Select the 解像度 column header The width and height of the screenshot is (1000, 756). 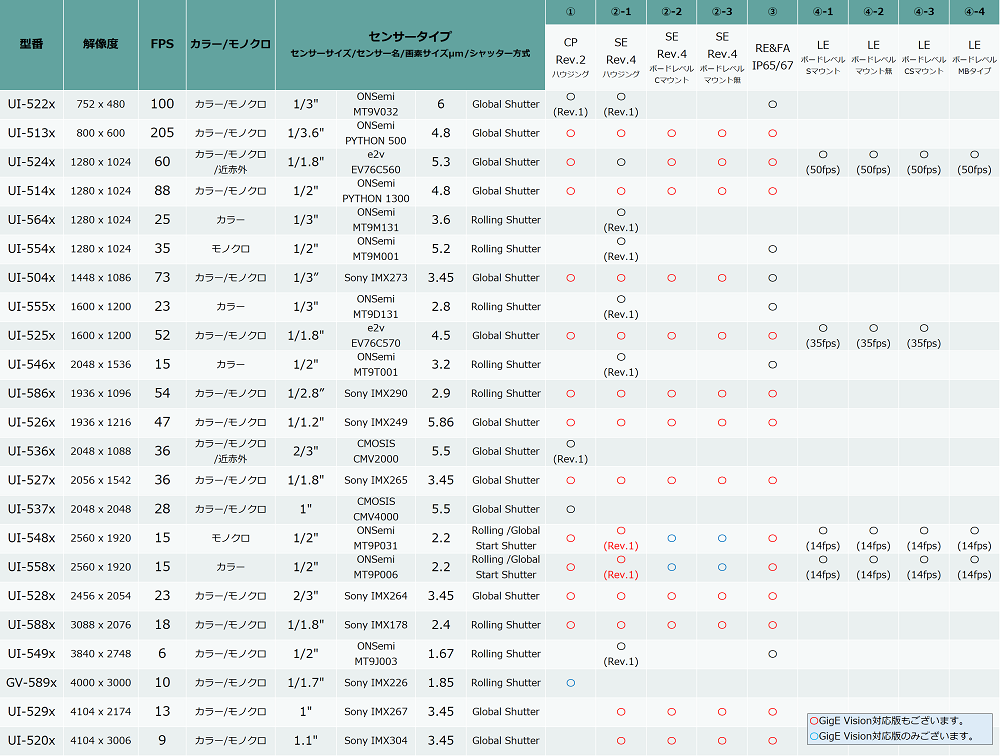tap(101, 44)
